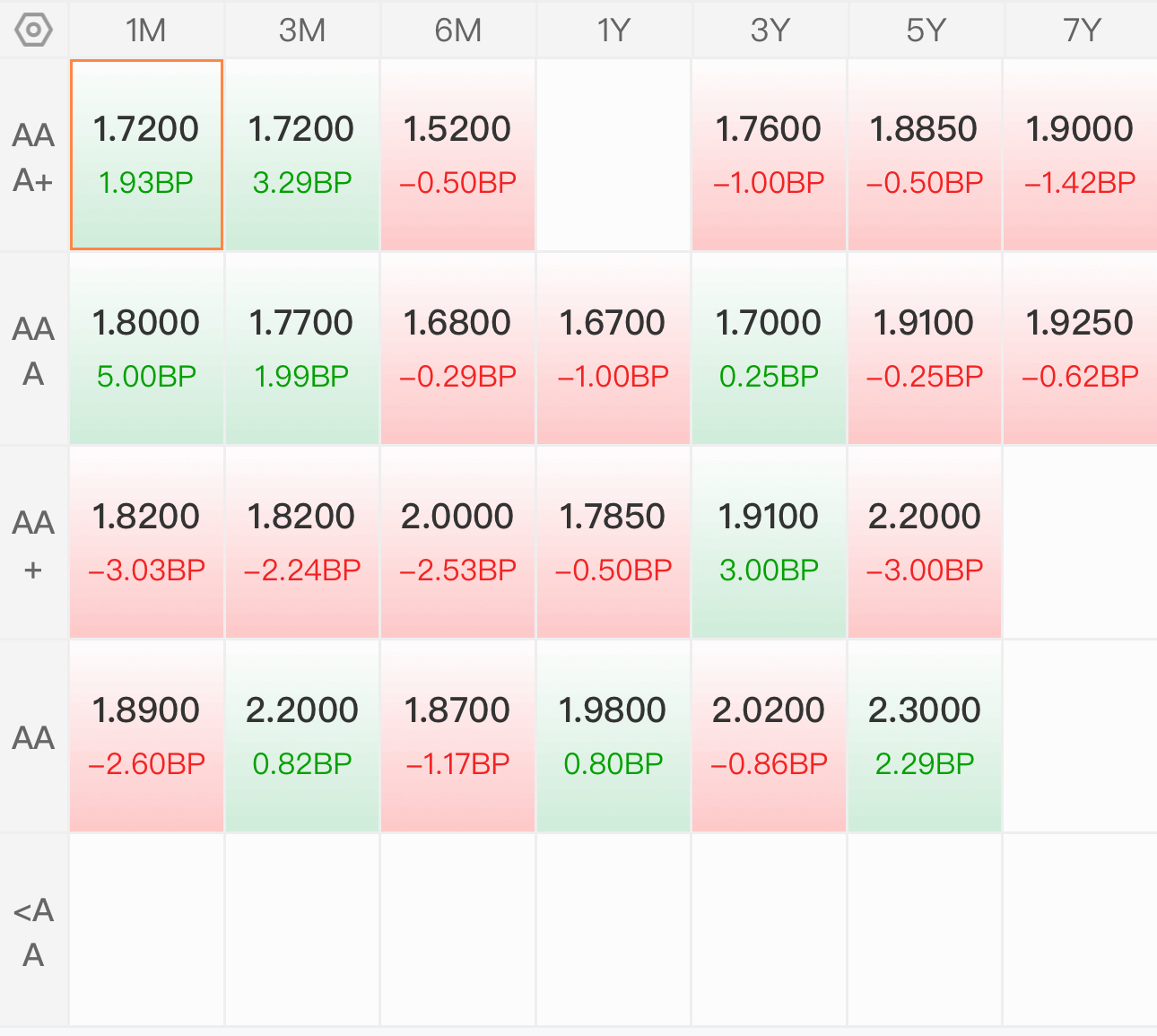Select the 1.9250 cell with -0.62BP

1080,349
